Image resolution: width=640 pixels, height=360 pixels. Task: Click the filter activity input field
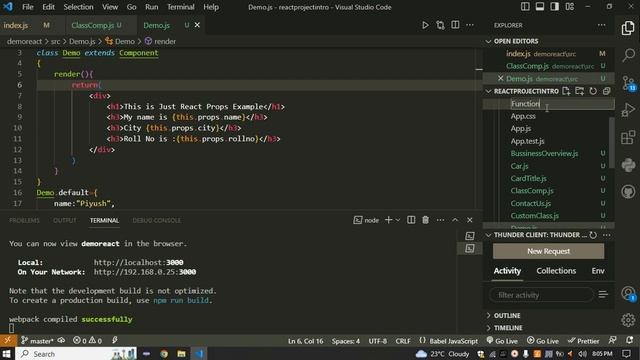(541, 295)
